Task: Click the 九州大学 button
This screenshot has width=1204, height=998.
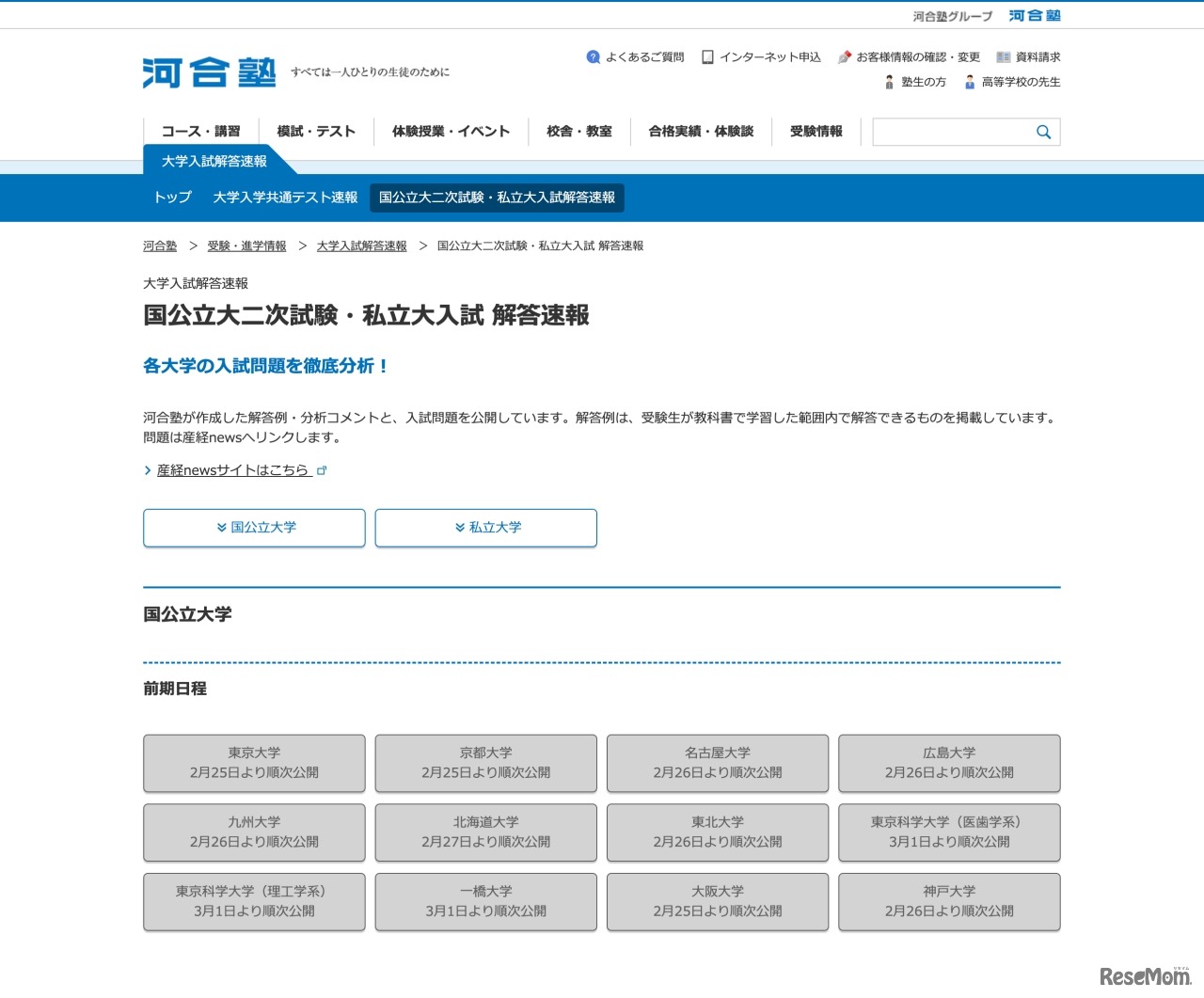Action: click(x=254, y=832)
